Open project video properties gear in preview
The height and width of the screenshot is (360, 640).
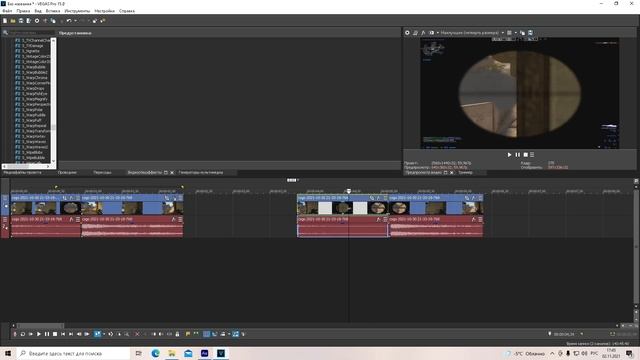click(407, 33)
